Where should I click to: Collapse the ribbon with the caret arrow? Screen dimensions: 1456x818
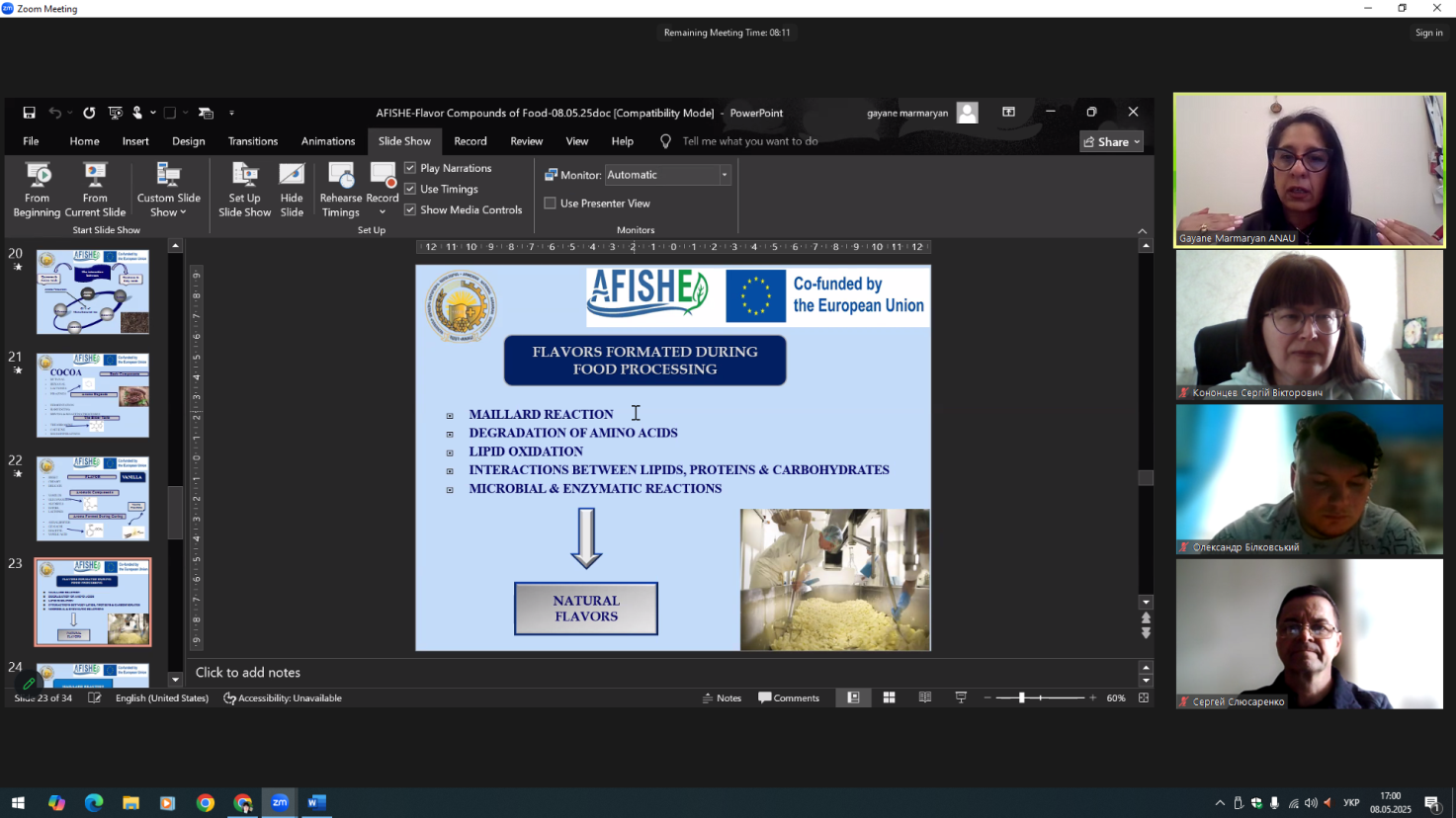pos(1143,231)
